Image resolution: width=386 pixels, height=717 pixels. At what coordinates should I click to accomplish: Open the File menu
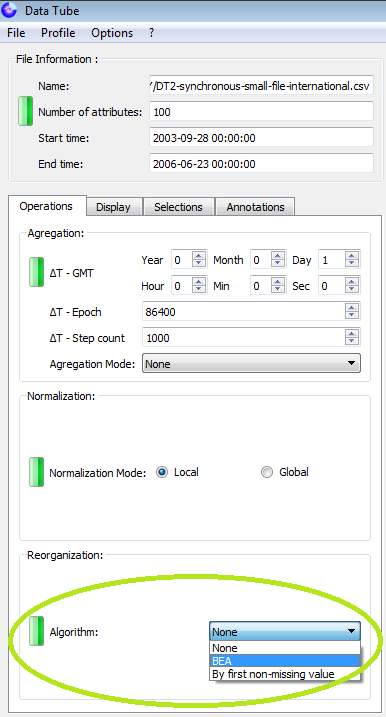click(16, 33)
